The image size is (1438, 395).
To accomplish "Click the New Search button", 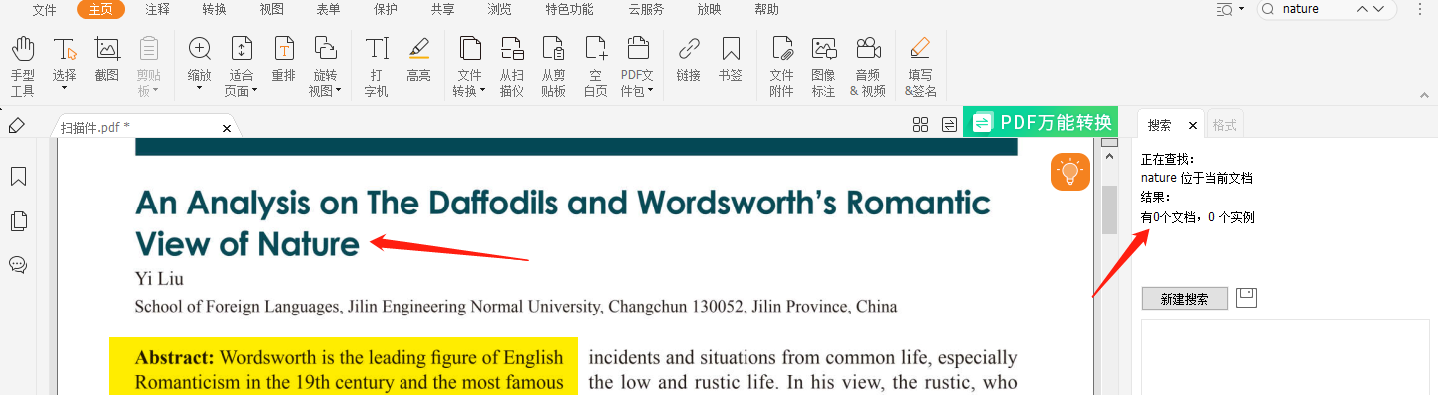I will [1184, 299].
